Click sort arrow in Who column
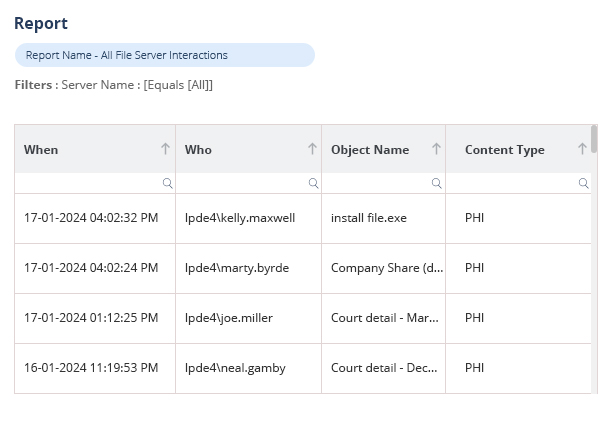 pyautogui.click(x=311, y=149)
